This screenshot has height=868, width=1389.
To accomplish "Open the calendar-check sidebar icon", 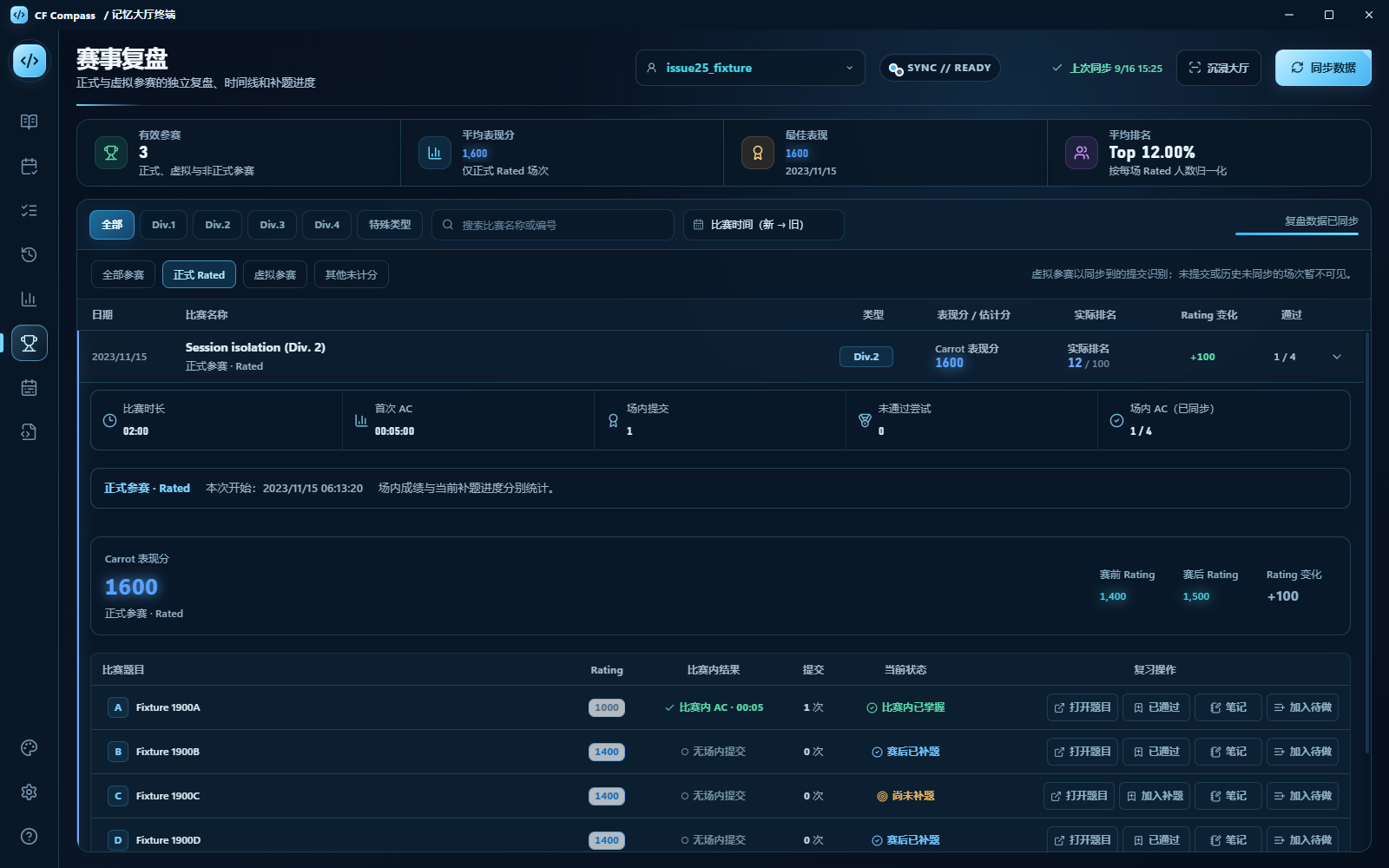I will point(29,166).
